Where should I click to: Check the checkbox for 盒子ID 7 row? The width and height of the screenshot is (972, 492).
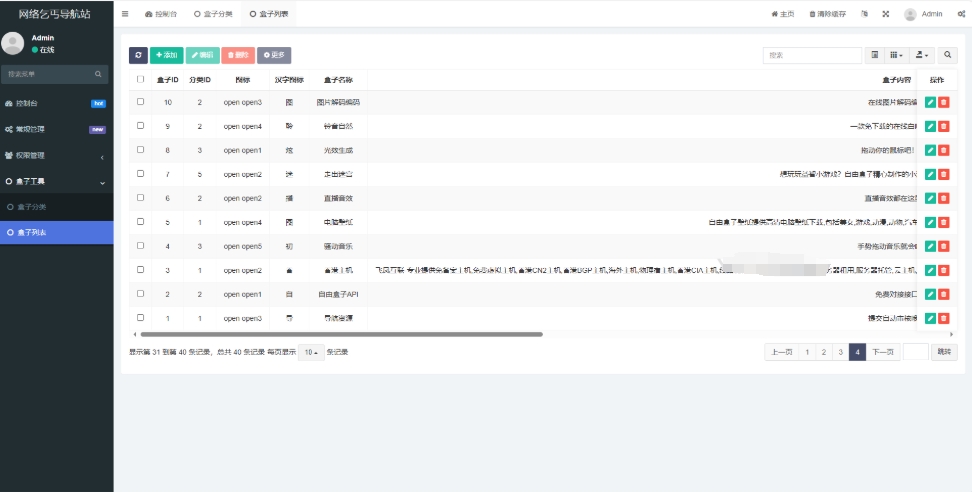[140, 174]
